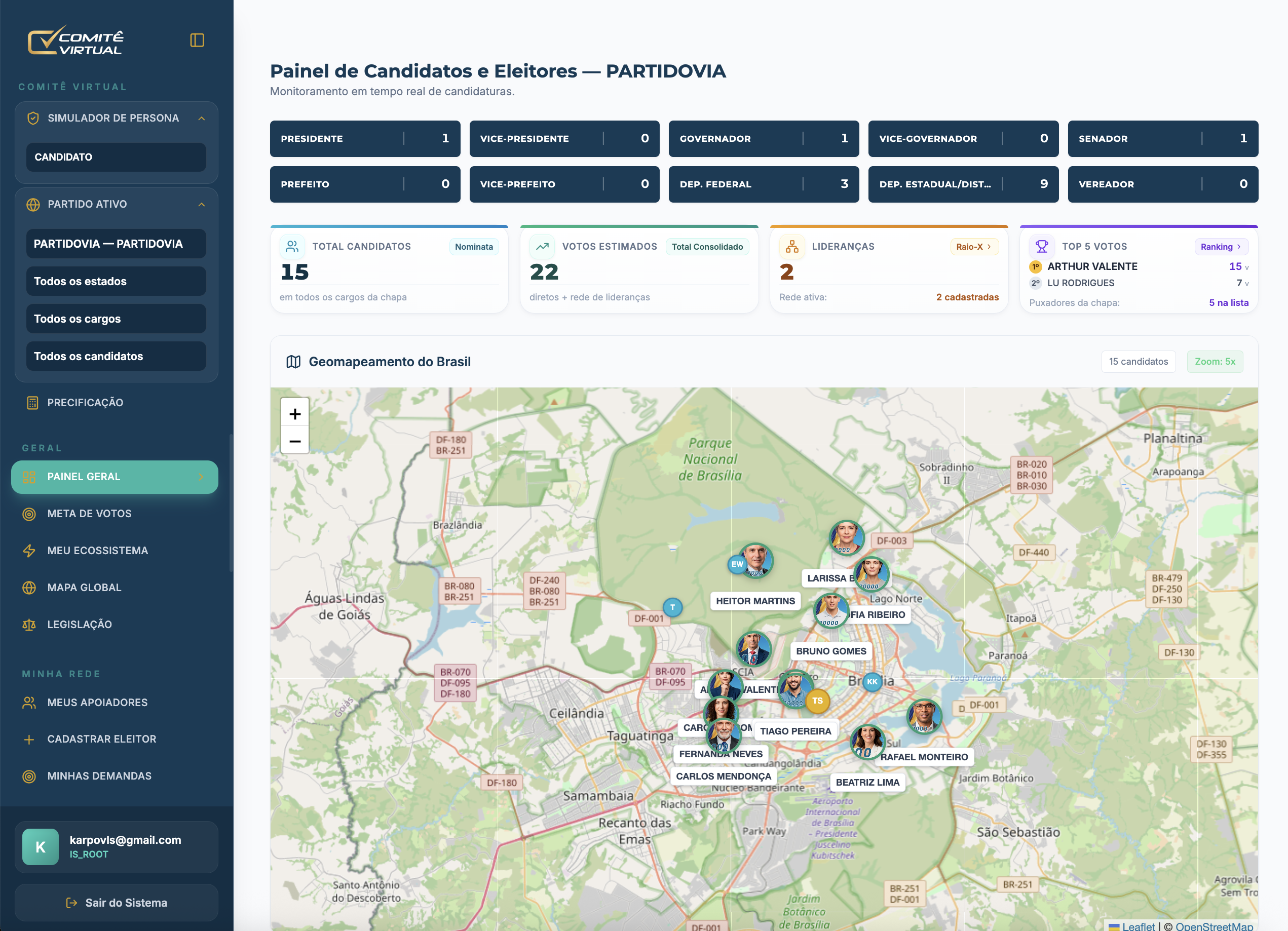This screenshot has width=1288, height=931.
Task: Click the Meus Apoiadores people icon
Action: (x=29, y=703)
